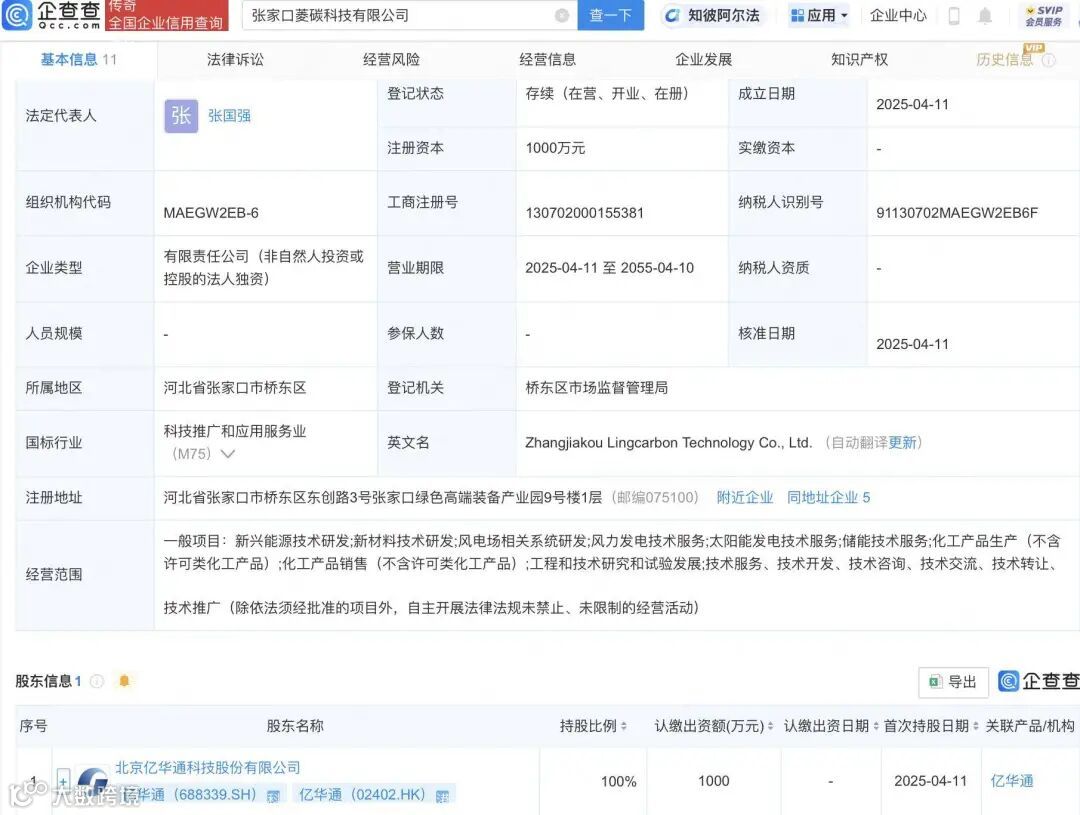Open the SVIP 会员服务 badge
1080x815 pixels.
1043,16
